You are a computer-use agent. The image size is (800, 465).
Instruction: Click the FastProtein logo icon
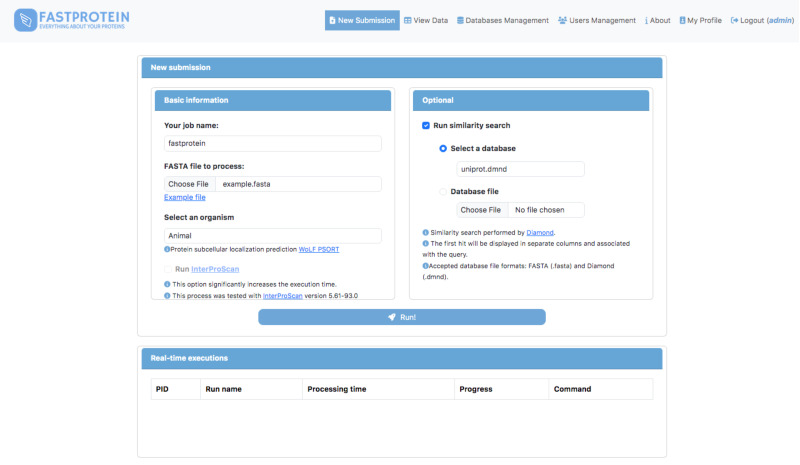[25, 20]
